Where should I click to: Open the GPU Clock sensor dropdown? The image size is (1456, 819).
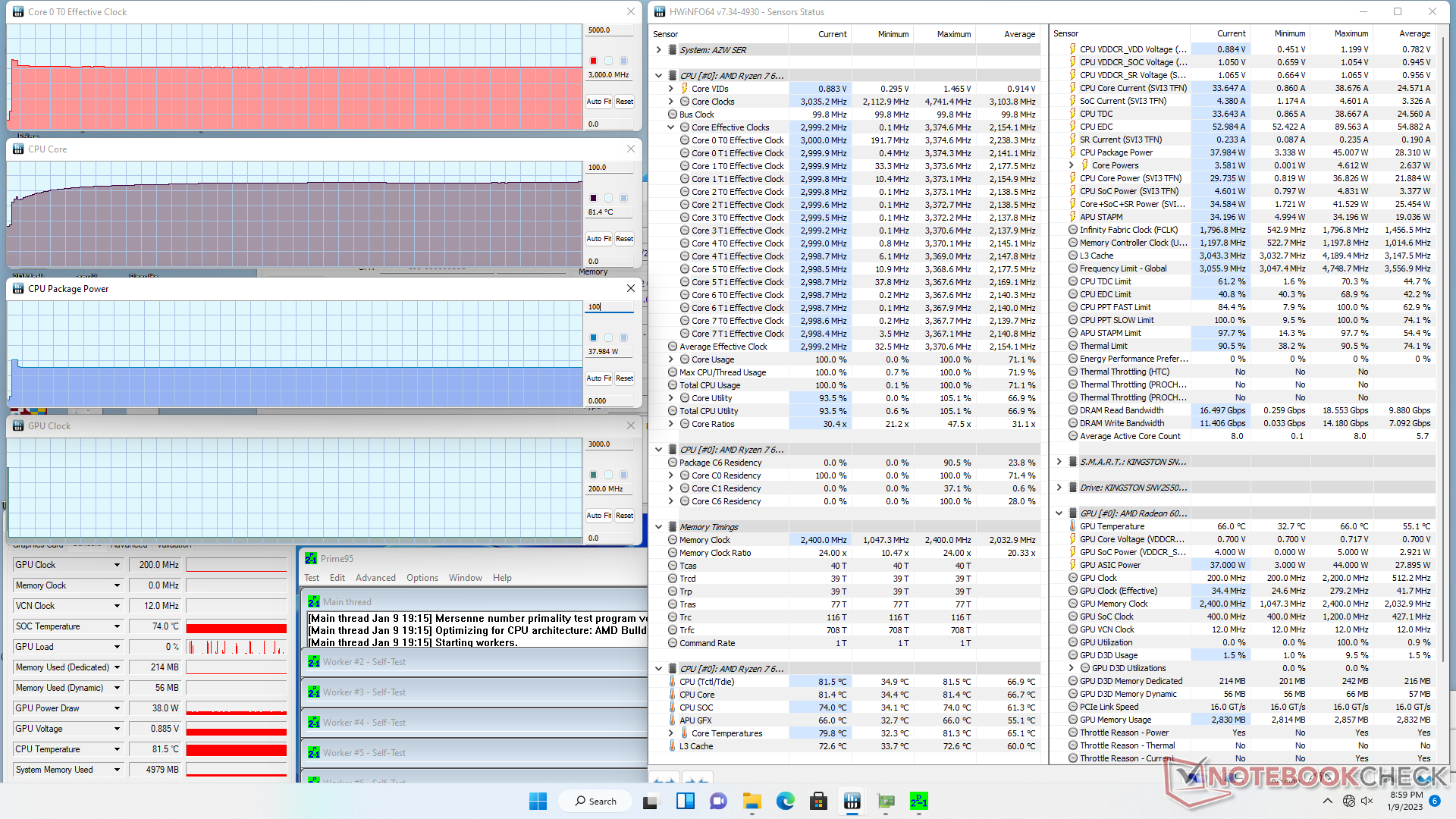117,565
